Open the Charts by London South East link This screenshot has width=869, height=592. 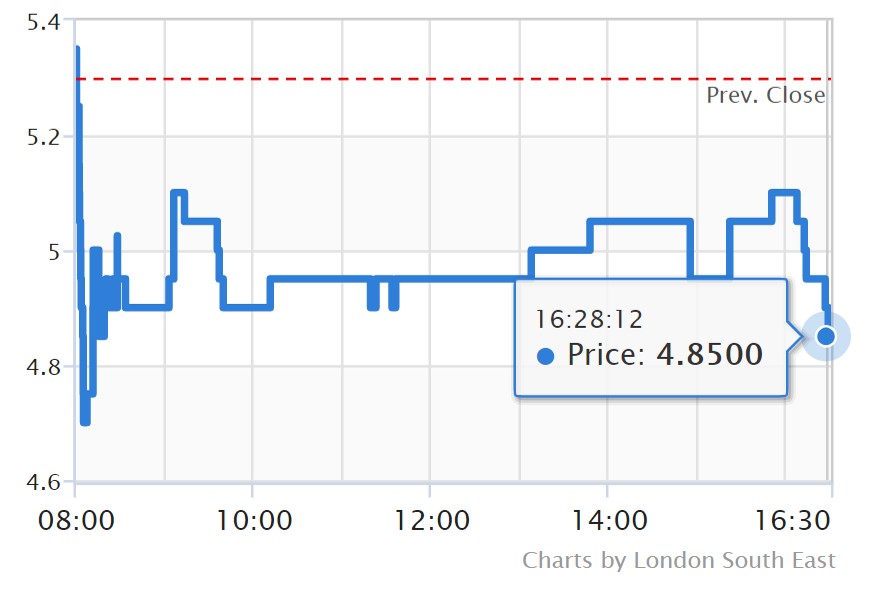point(679,560)
